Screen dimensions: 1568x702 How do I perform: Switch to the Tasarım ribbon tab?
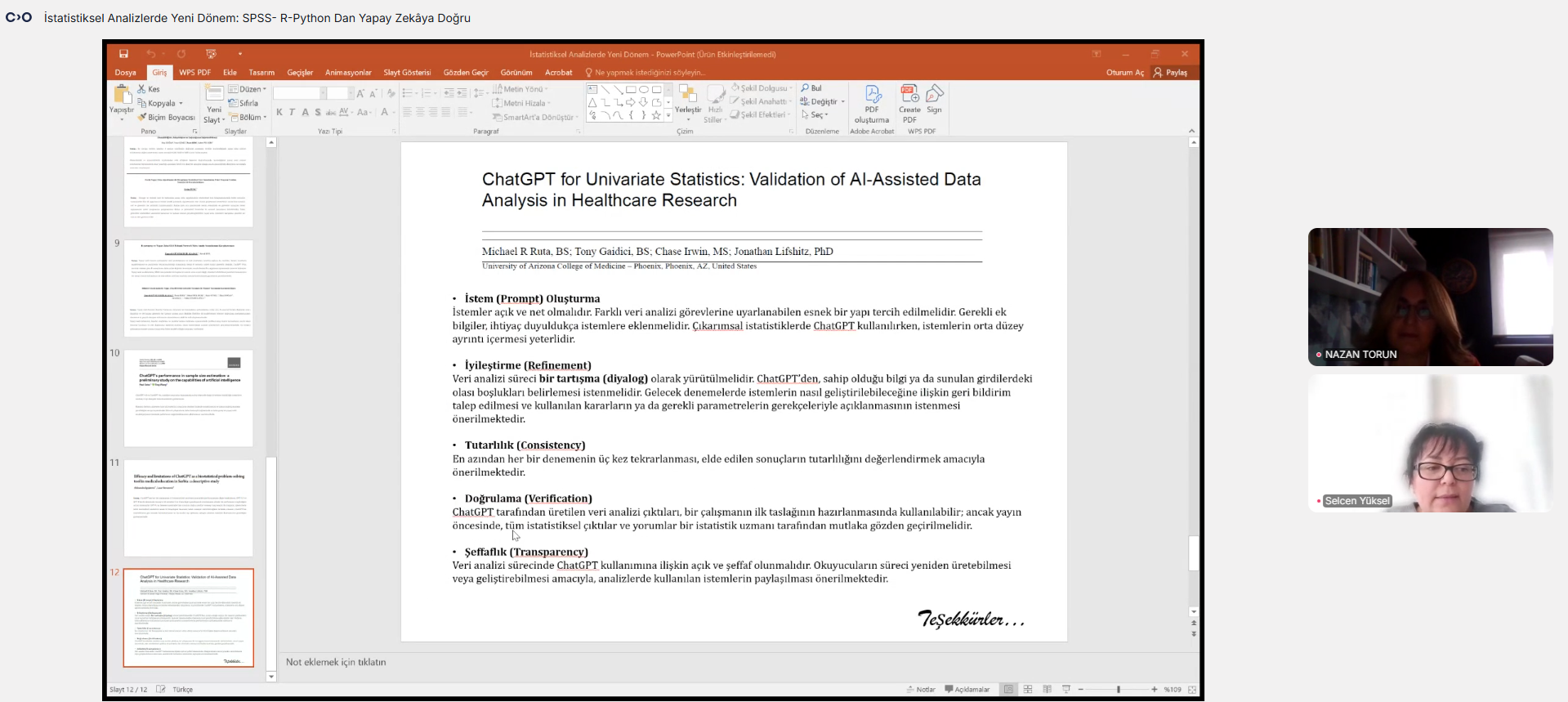[261, 73]
